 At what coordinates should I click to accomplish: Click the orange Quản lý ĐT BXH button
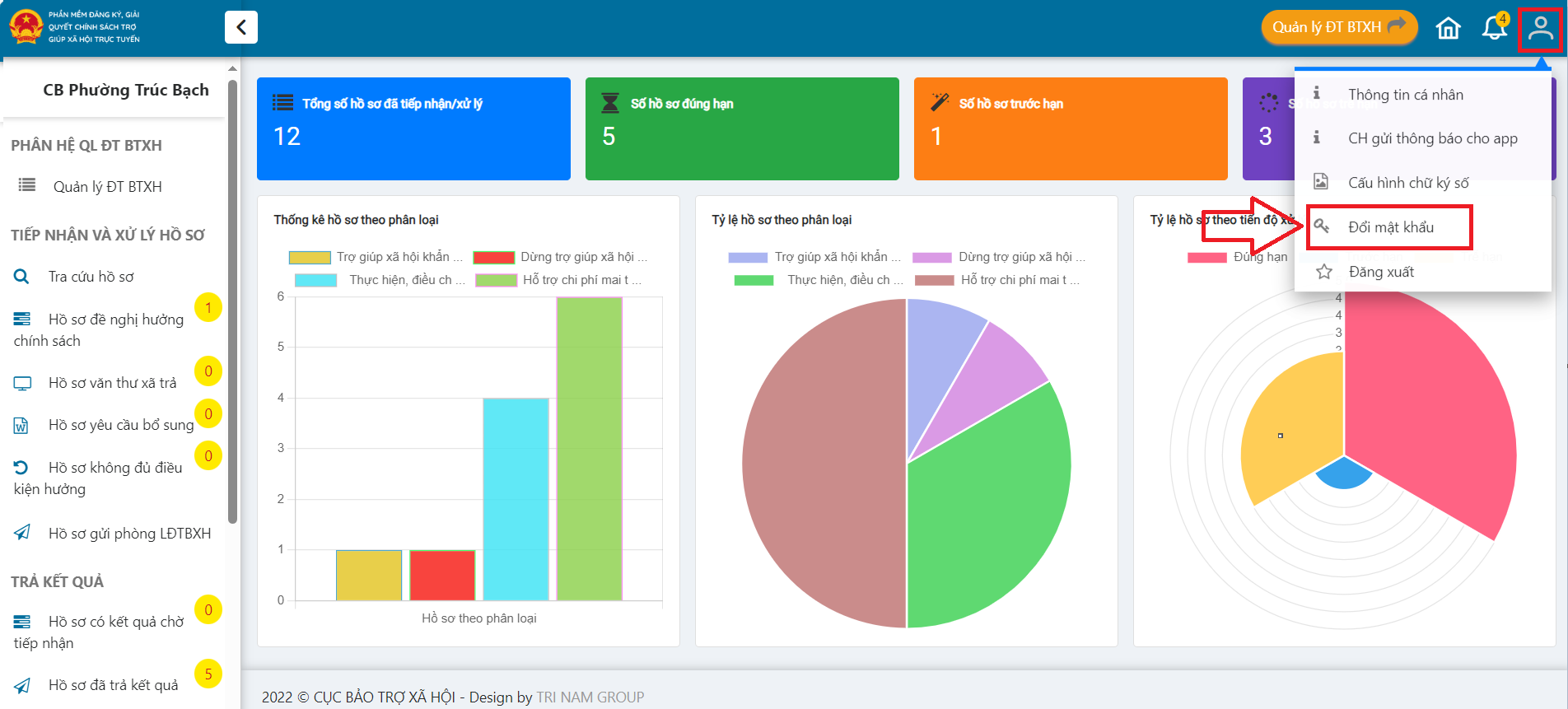tap(1338, 27)
